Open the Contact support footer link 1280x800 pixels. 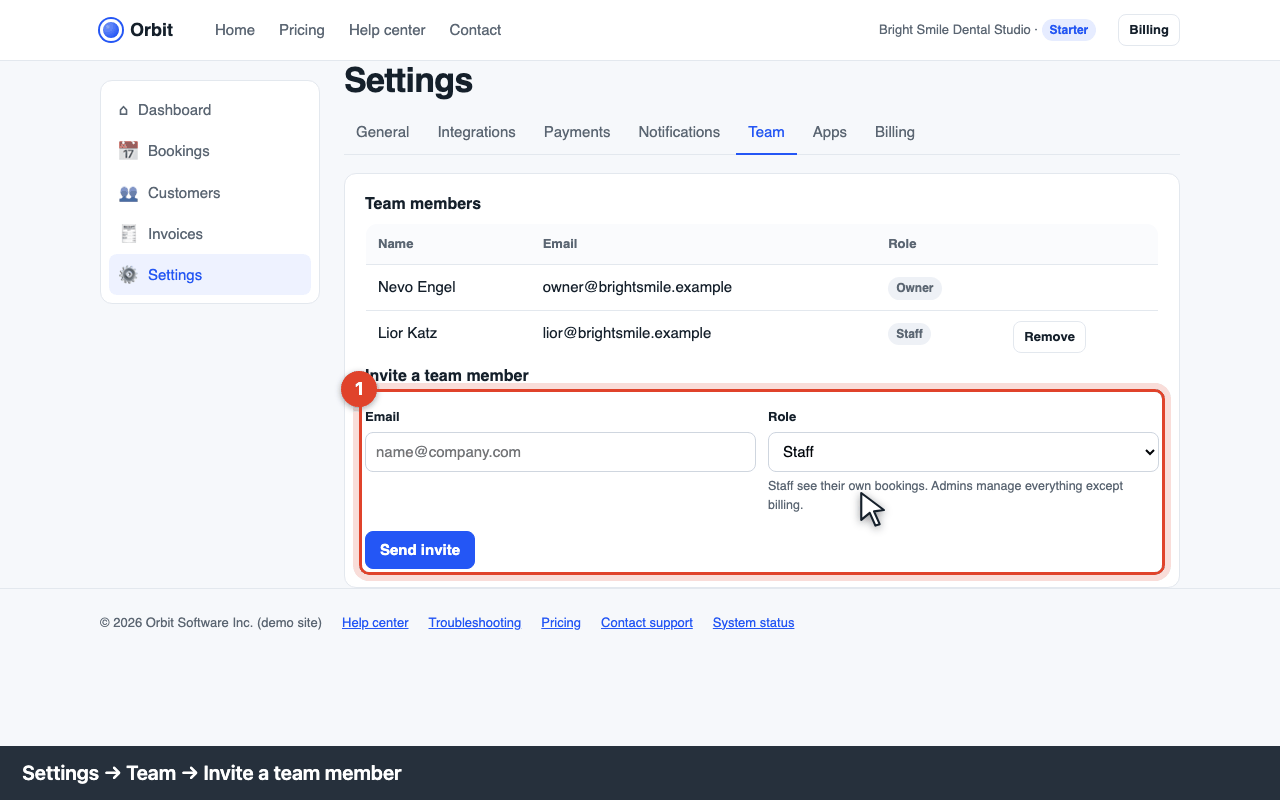point(647,623)
